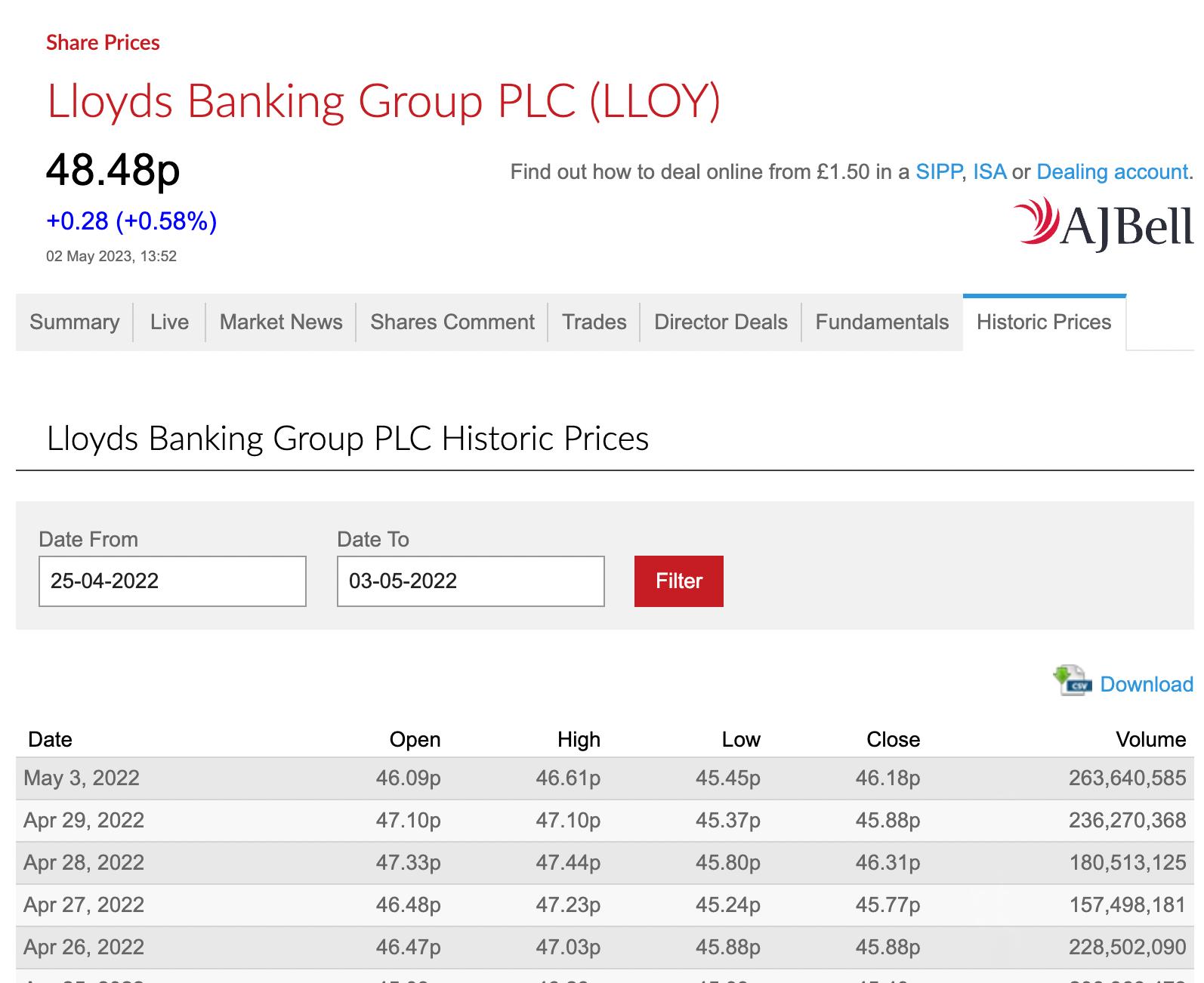
Task: Click the volume value 180,513,125
Action: point(1128,863)
